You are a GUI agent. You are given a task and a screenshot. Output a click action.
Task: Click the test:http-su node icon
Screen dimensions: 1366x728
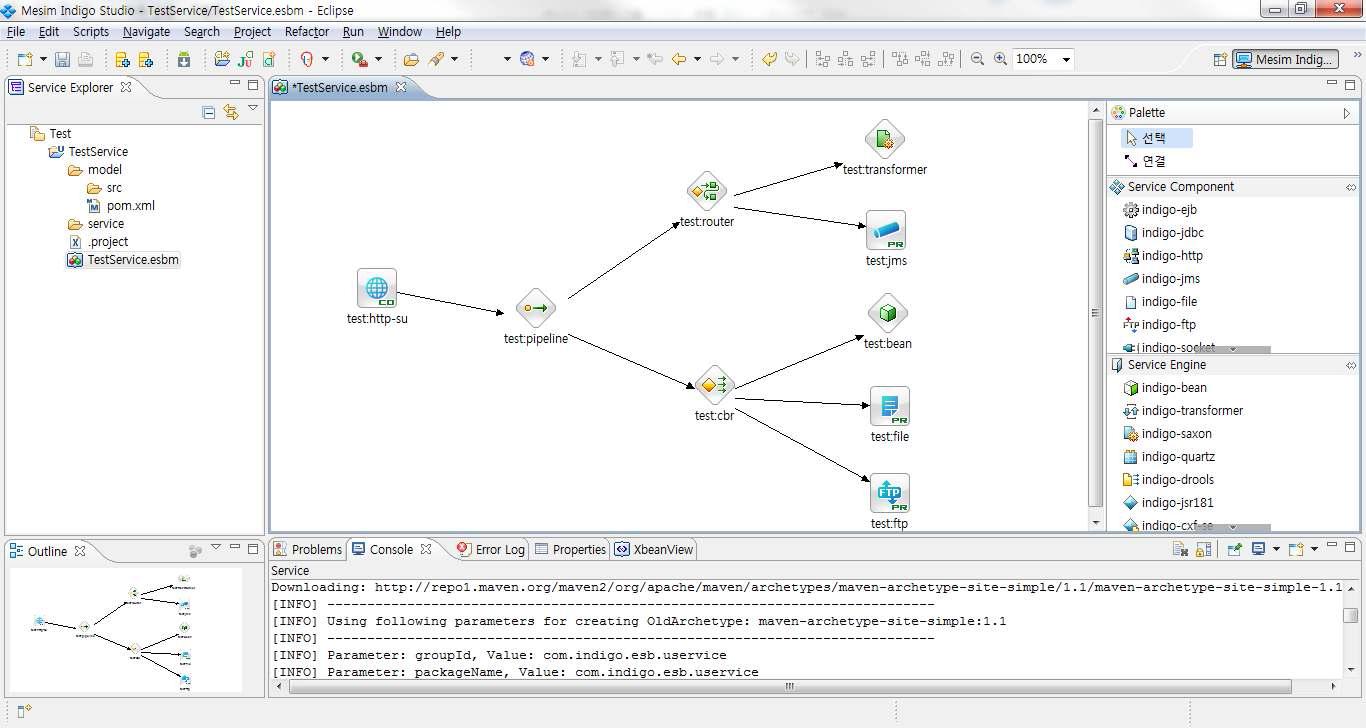point(377,288)
